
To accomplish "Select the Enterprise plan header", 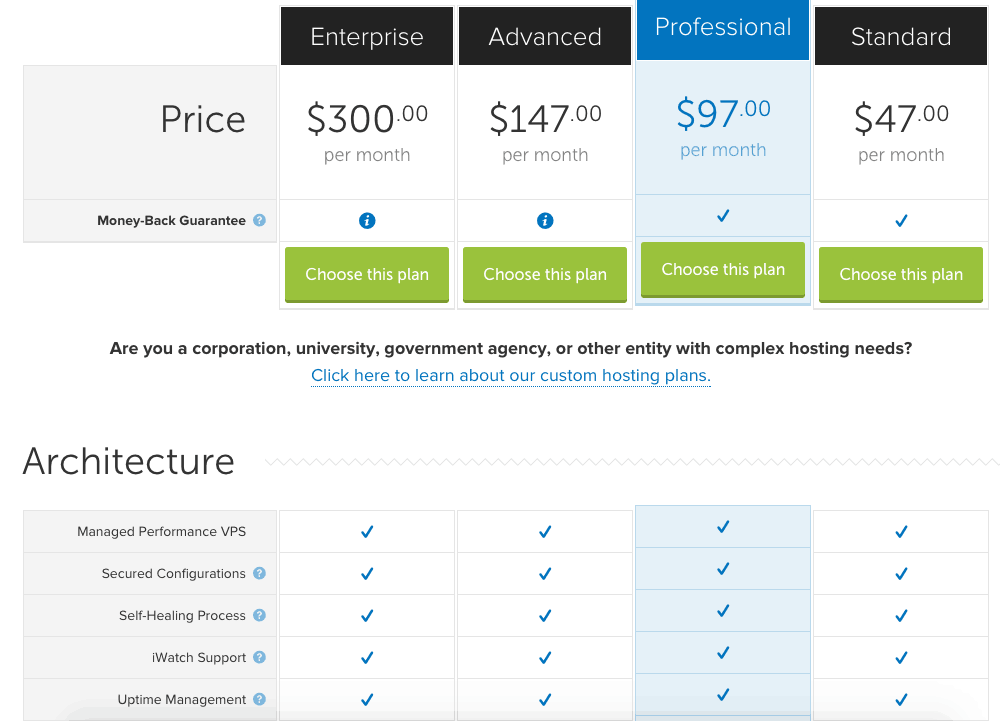I will click(x=367, y=37).
